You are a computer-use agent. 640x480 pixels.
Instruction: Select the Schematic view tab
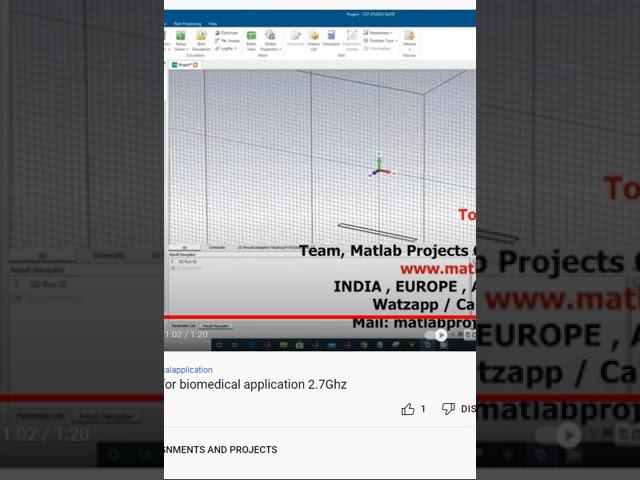click(217, 247)
